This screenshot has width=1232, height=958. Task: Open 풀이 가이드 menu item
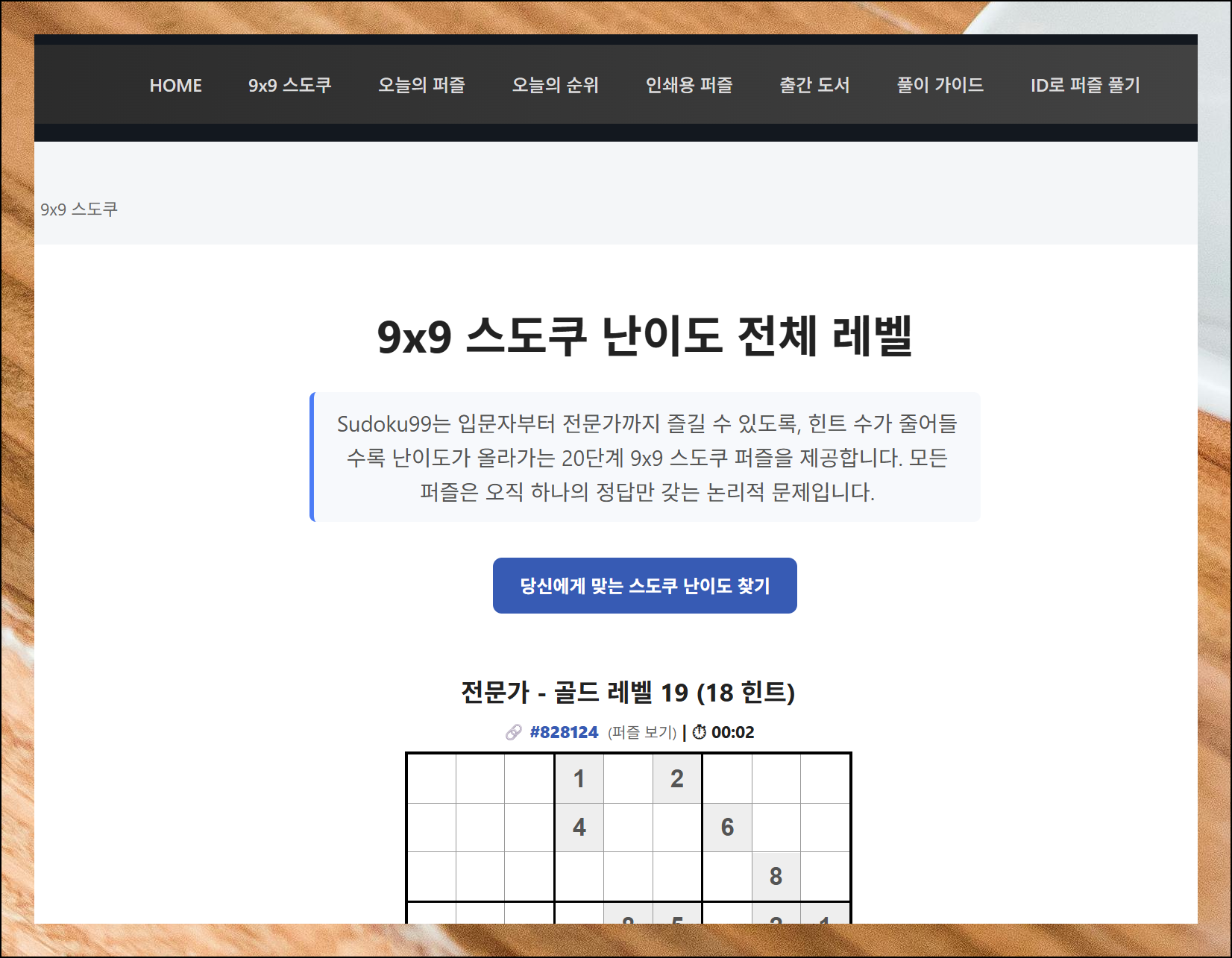(x=940, y=85)
